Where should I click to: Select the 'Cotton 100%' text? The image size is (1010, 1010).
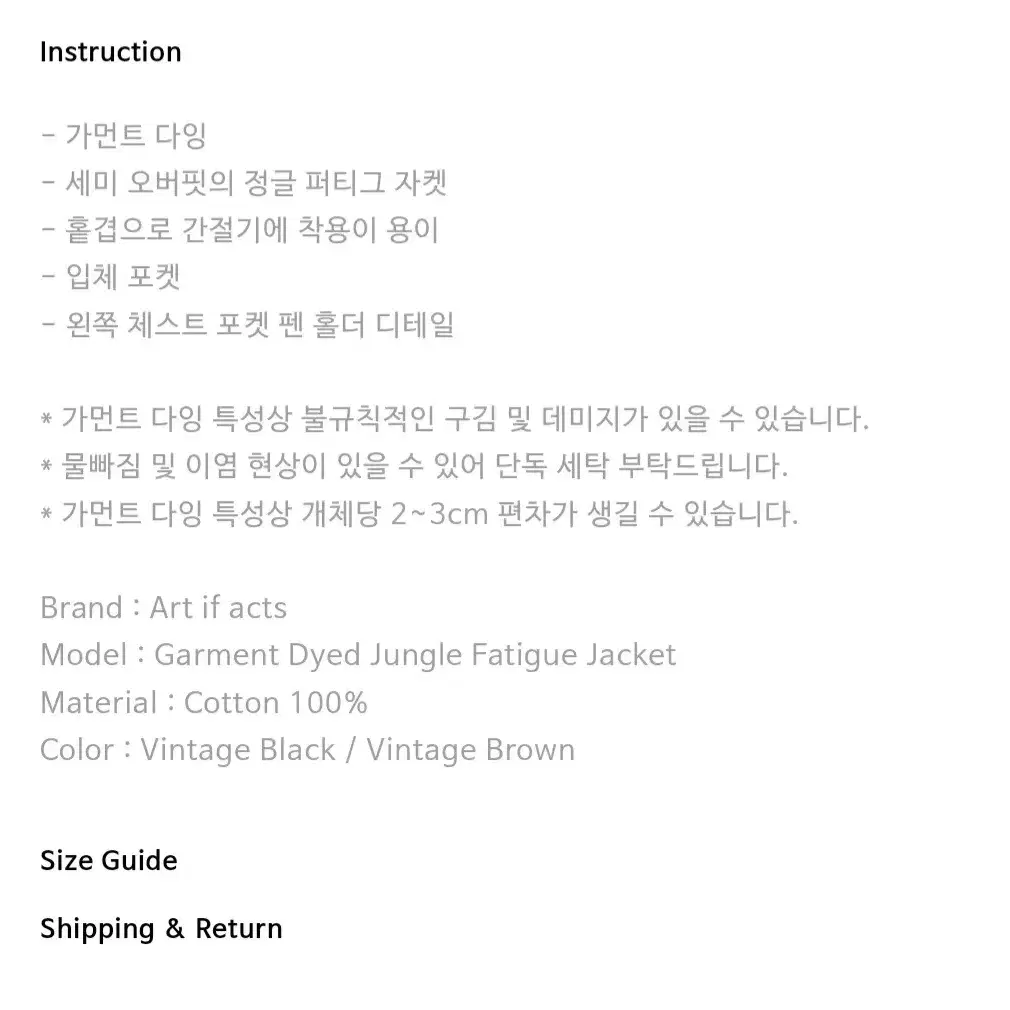click(x=276, y=703)
